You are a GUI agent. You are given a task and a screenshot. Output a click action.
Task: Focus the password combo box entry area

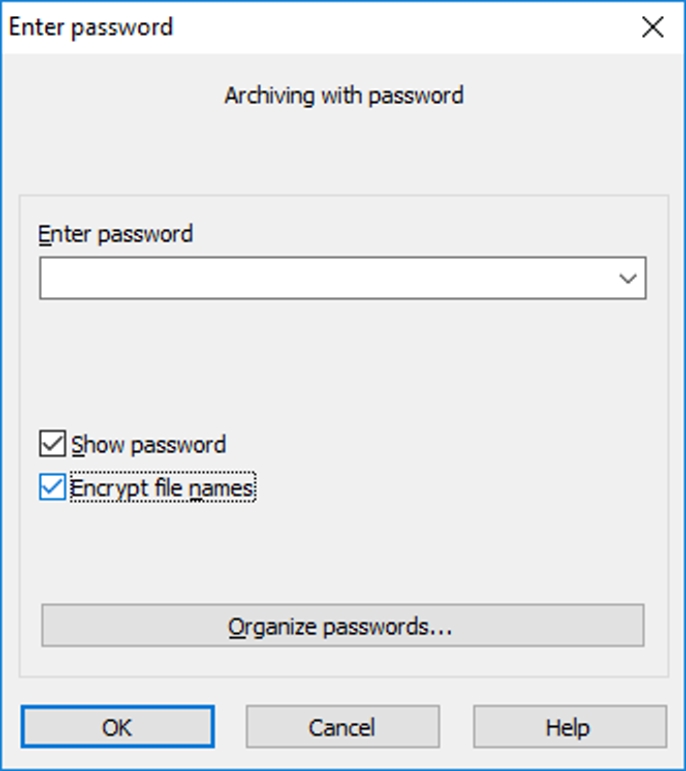point(325,278)
